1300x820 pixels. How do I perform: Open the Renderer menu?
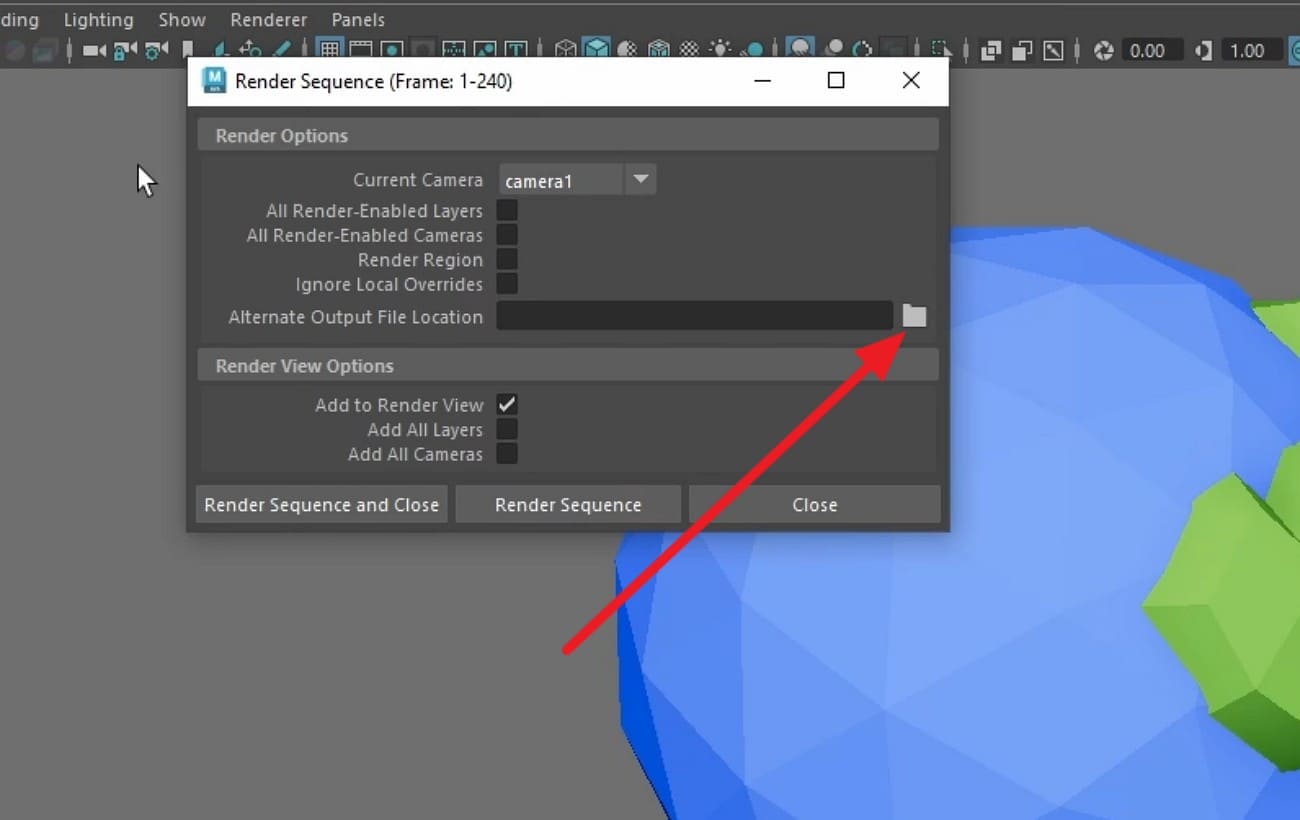[x=268, y=19]
